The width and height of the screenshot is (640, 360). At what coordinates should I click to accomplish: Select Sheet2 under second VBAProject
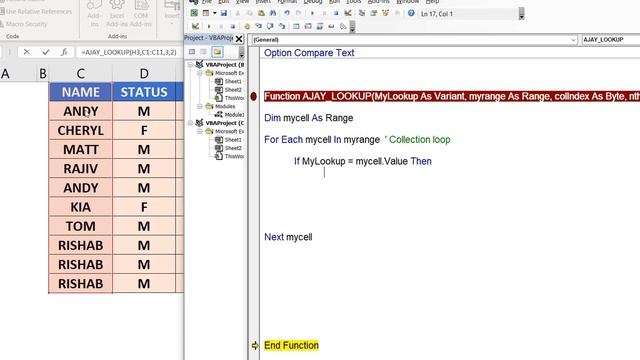pyautogui.click(x=228, y=148)
